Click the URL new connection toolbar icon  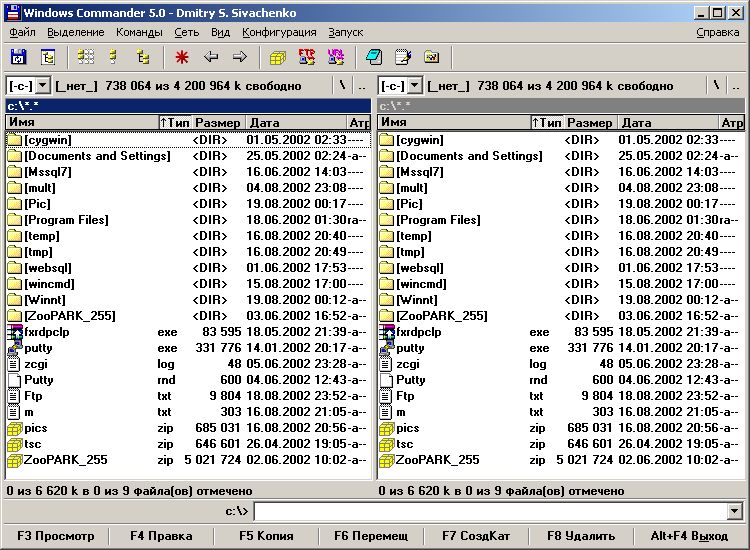click(x=335, y=57)
